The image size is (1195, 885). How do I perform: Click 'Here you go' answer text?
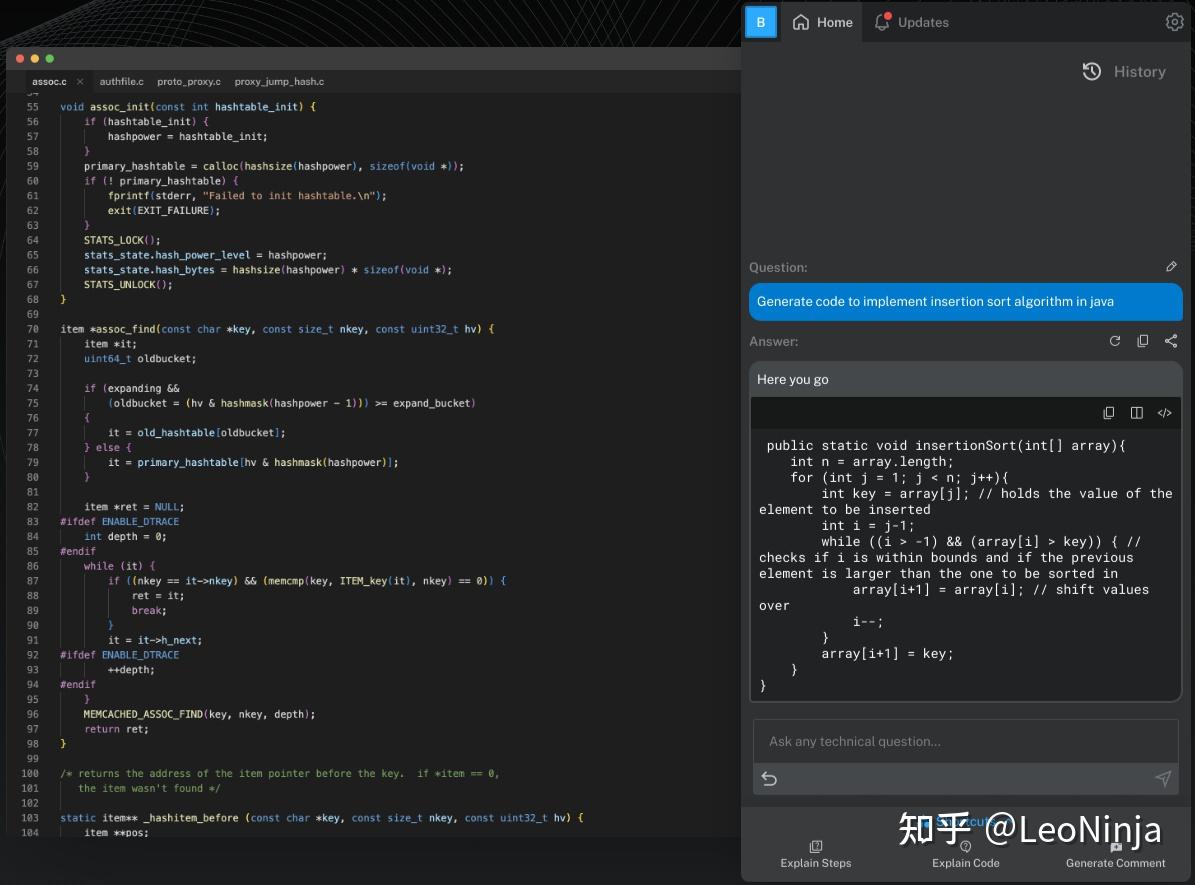coord(793,380)
